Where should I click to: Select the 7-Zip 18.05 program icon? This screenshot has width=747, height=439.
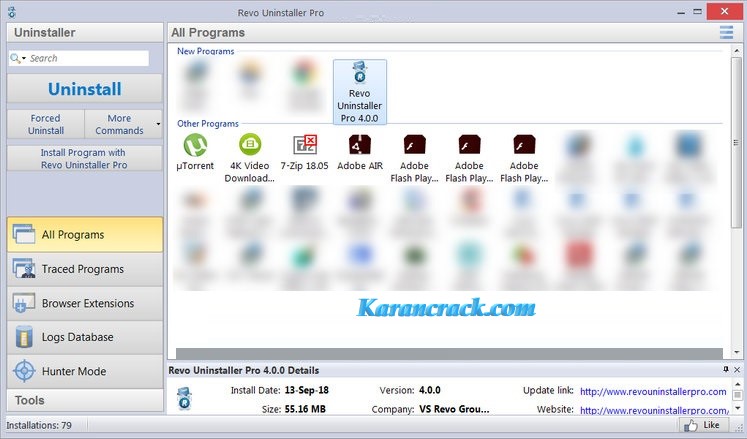[305, 145]
